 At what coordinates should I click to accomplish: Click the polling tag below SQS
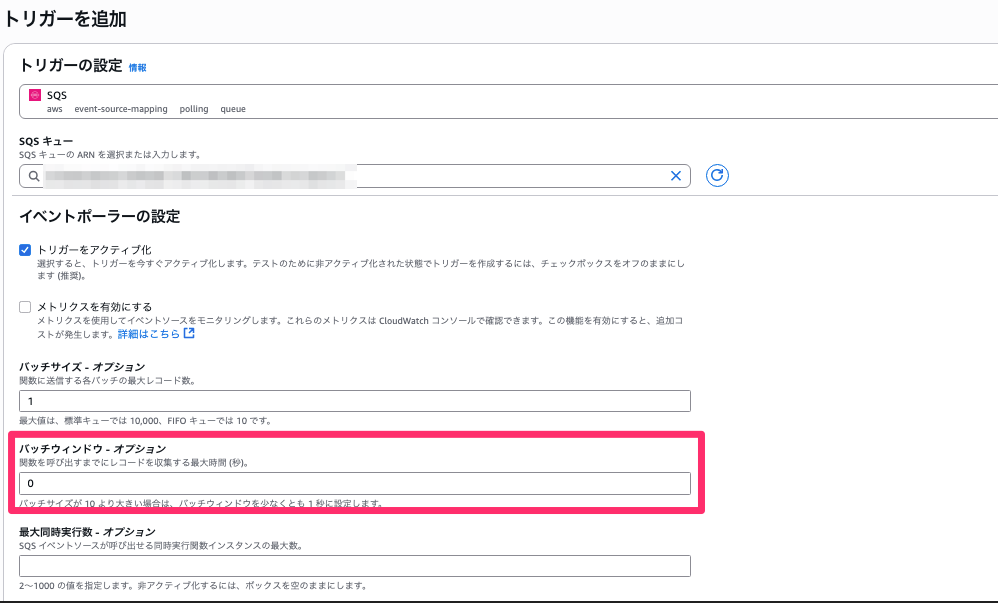coord(193,109)
